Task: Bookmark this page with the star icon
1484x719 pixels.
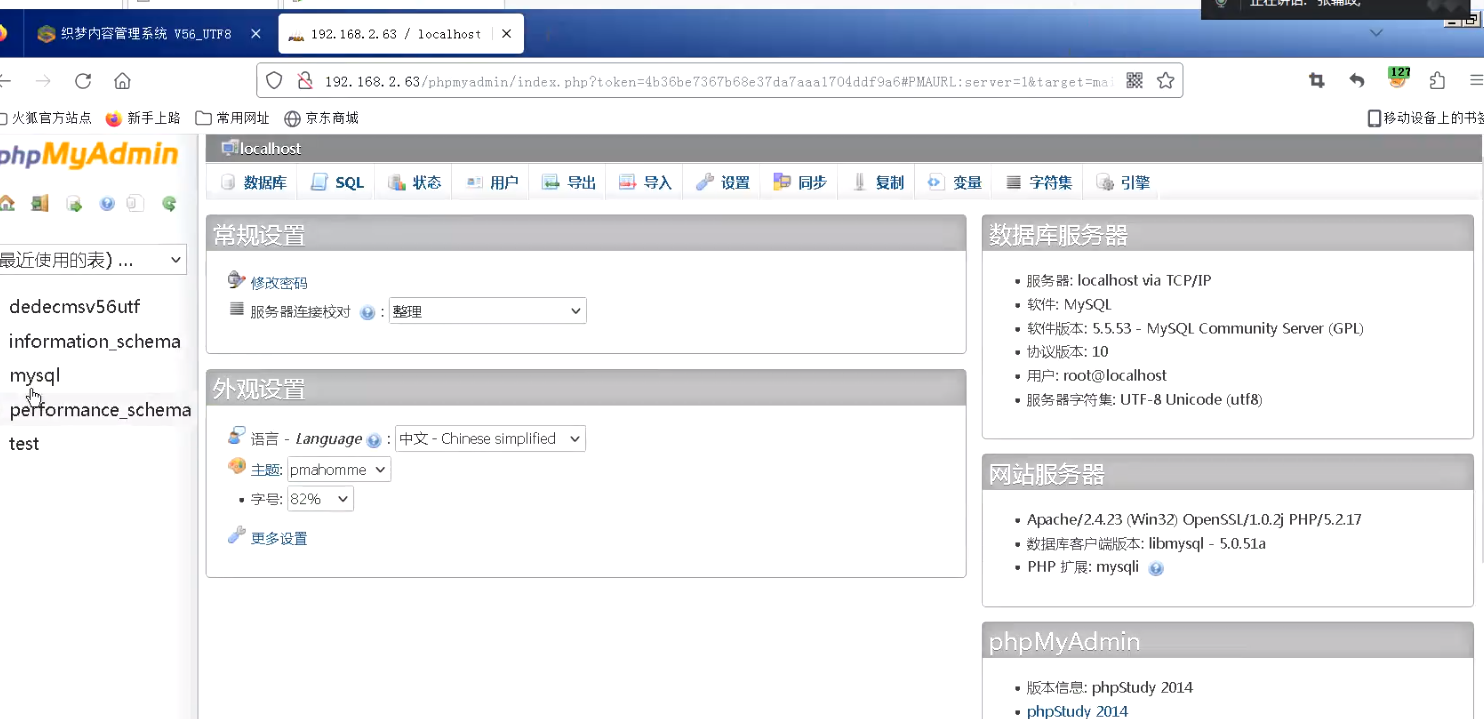Action: pos(1165,81)
